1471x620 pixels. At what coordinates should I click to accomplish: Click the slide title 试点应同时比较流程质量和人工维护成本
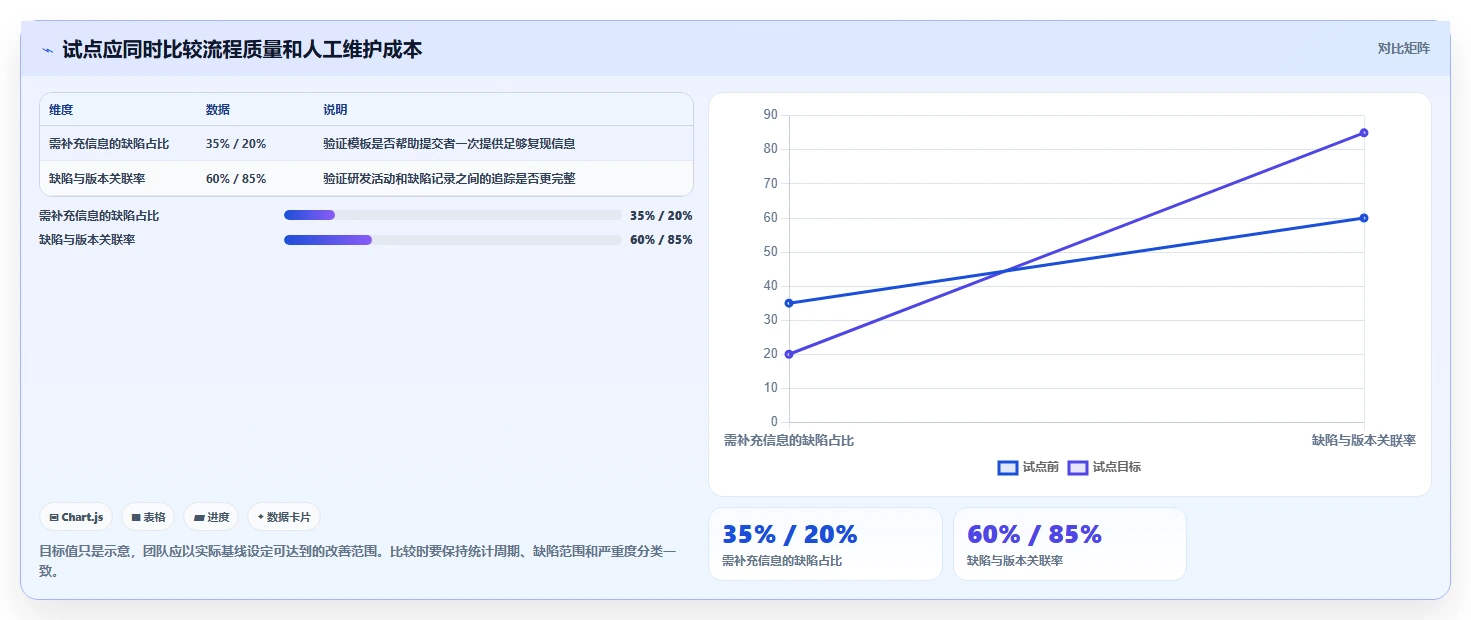click(x=242, y=49)
